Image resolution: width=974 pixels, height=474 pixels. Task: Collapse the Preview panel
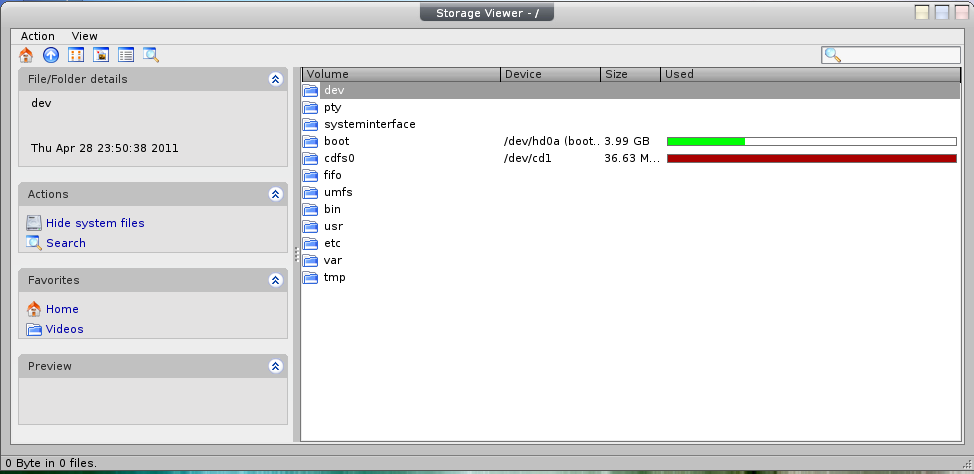coord(276,366)
